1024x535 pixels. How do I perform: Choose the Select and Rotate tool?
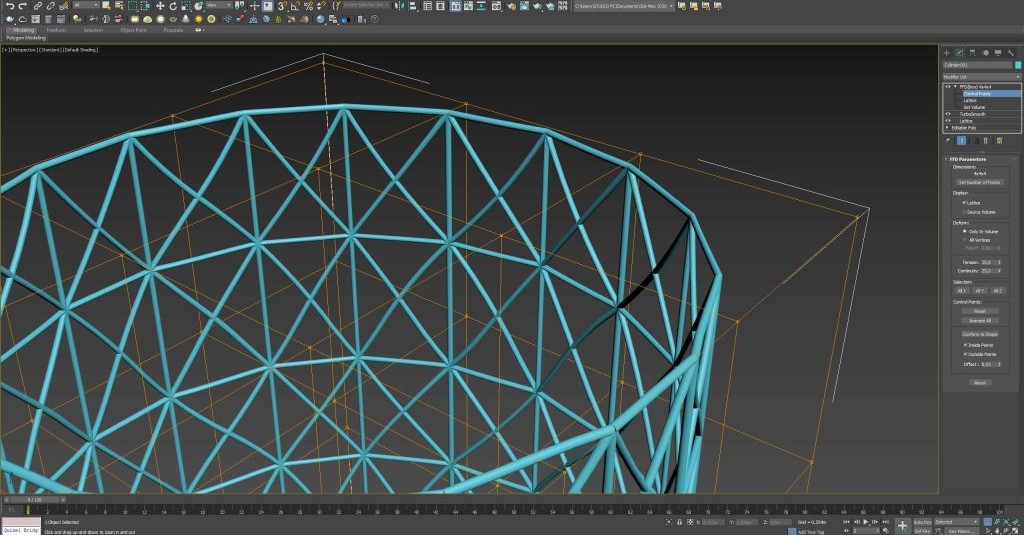pyautogui.click(x=173, y=6)
